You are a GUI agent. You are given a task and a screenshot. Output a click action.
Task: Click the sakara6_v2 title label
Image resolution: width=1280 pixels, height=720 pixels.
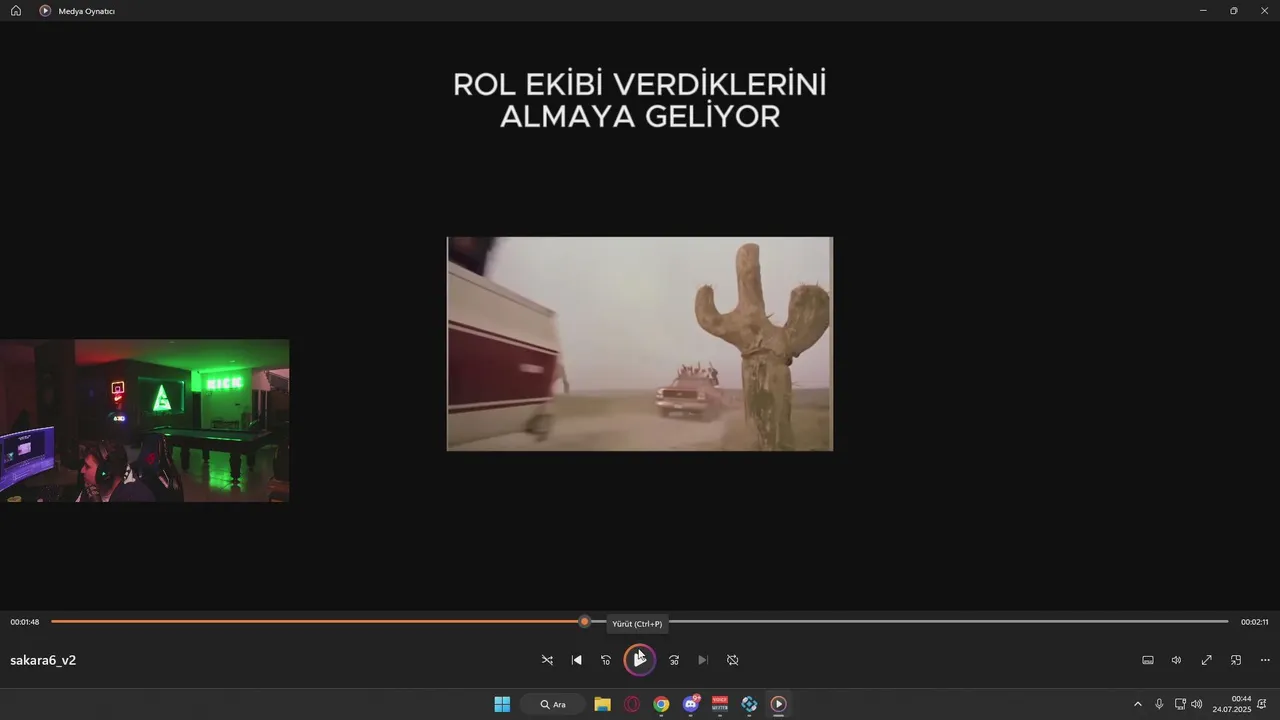point(43,660)
